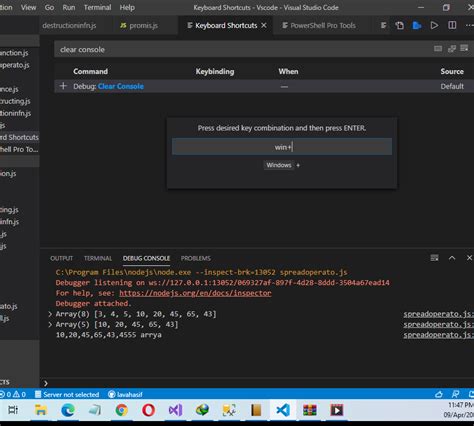The image size is (474, 426).
Task: Toggle Record Keys in search box
Action: (438, 49)
